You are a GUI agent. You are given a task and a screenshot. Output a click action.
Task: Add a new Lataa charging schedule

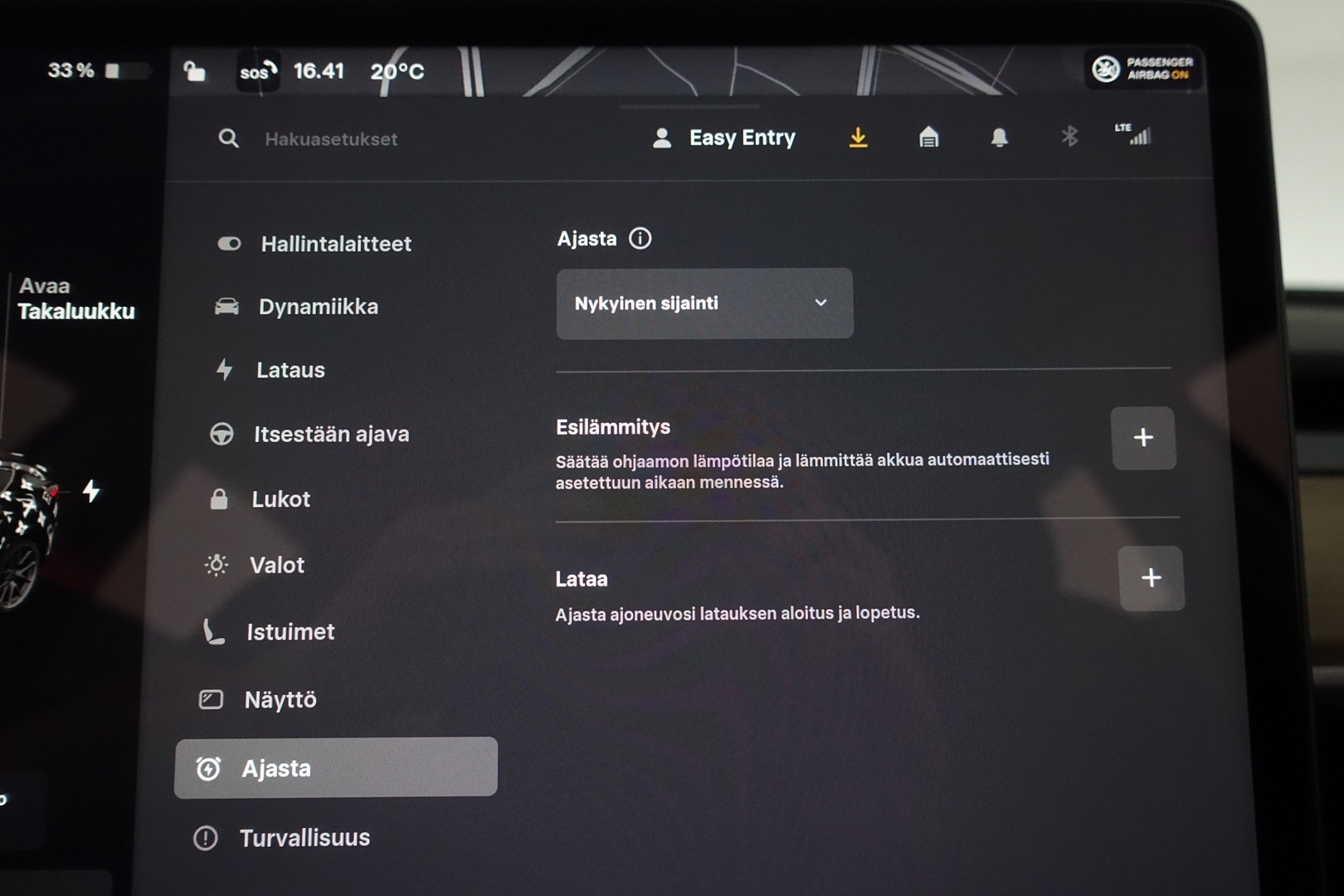click(x=1152, y=578)
